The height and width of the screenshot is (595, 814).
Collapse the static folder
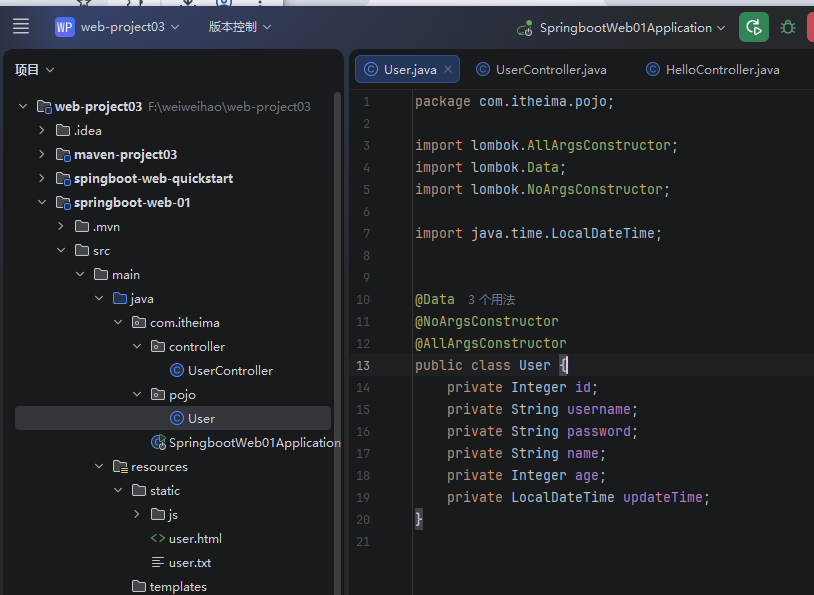pos(118,490)
